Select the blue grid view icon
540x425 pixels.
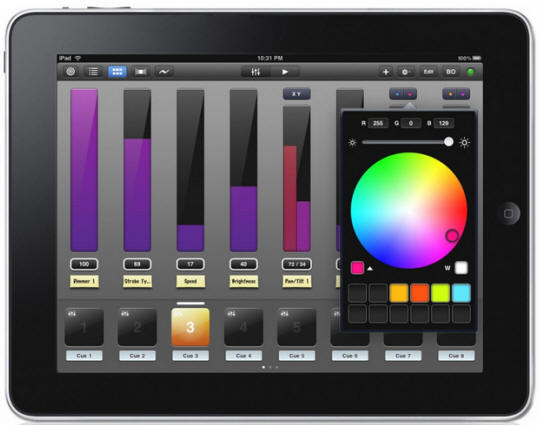pos(117,72)
